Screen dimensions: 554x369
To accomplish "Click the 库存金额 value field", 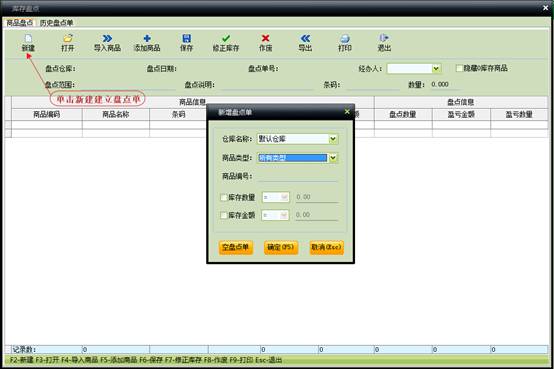I will tap(316, 215).
